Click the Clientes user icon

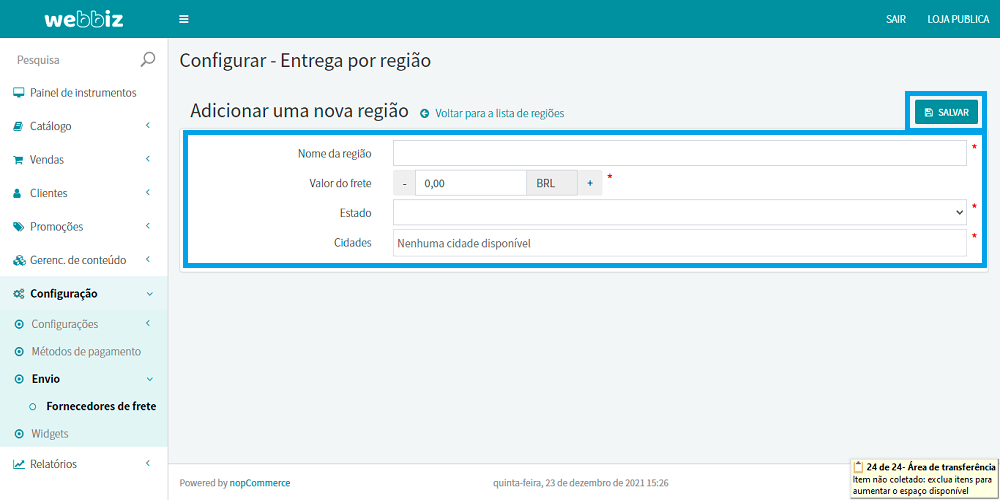[x=18, y=193]
